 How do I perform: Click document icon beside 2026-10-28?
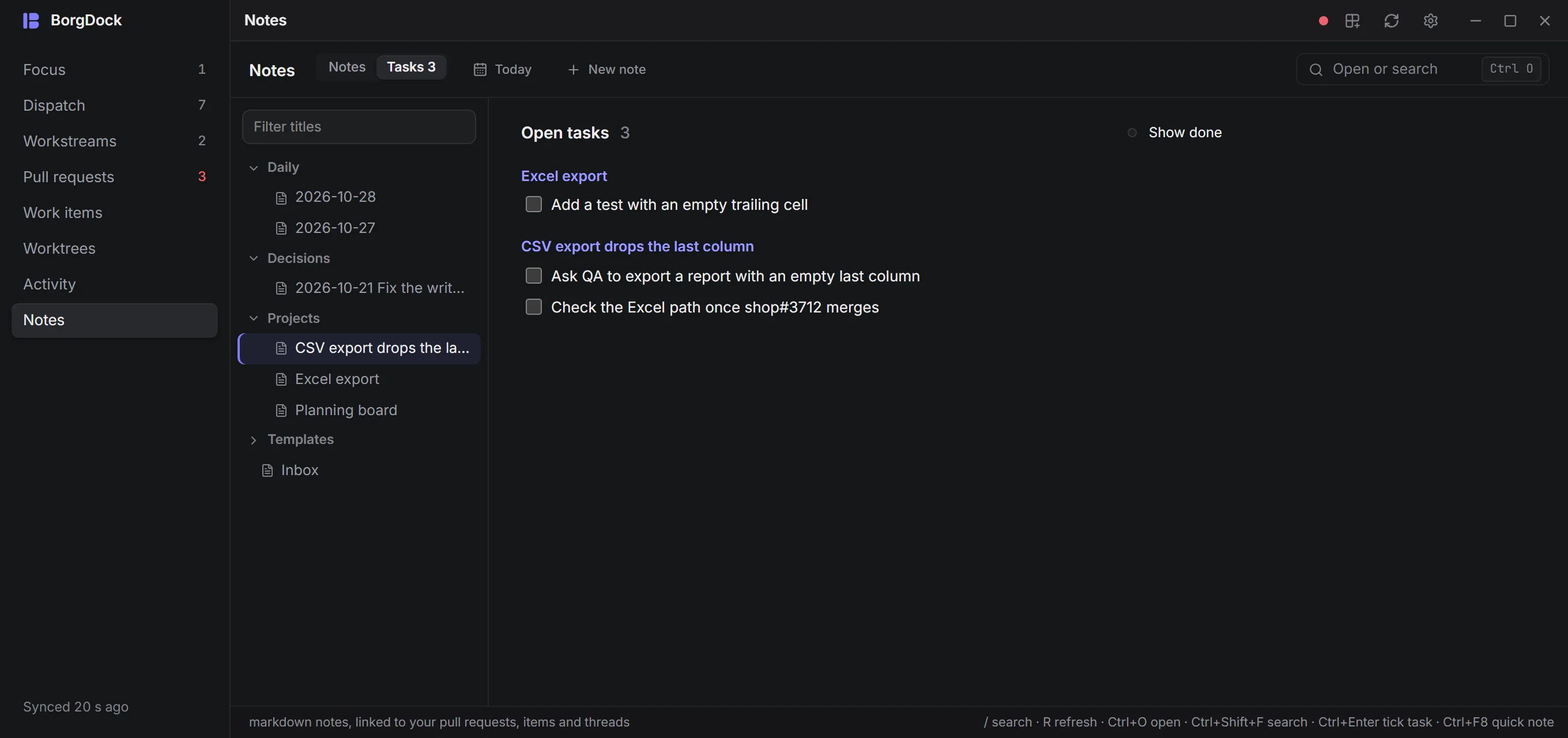281,197
